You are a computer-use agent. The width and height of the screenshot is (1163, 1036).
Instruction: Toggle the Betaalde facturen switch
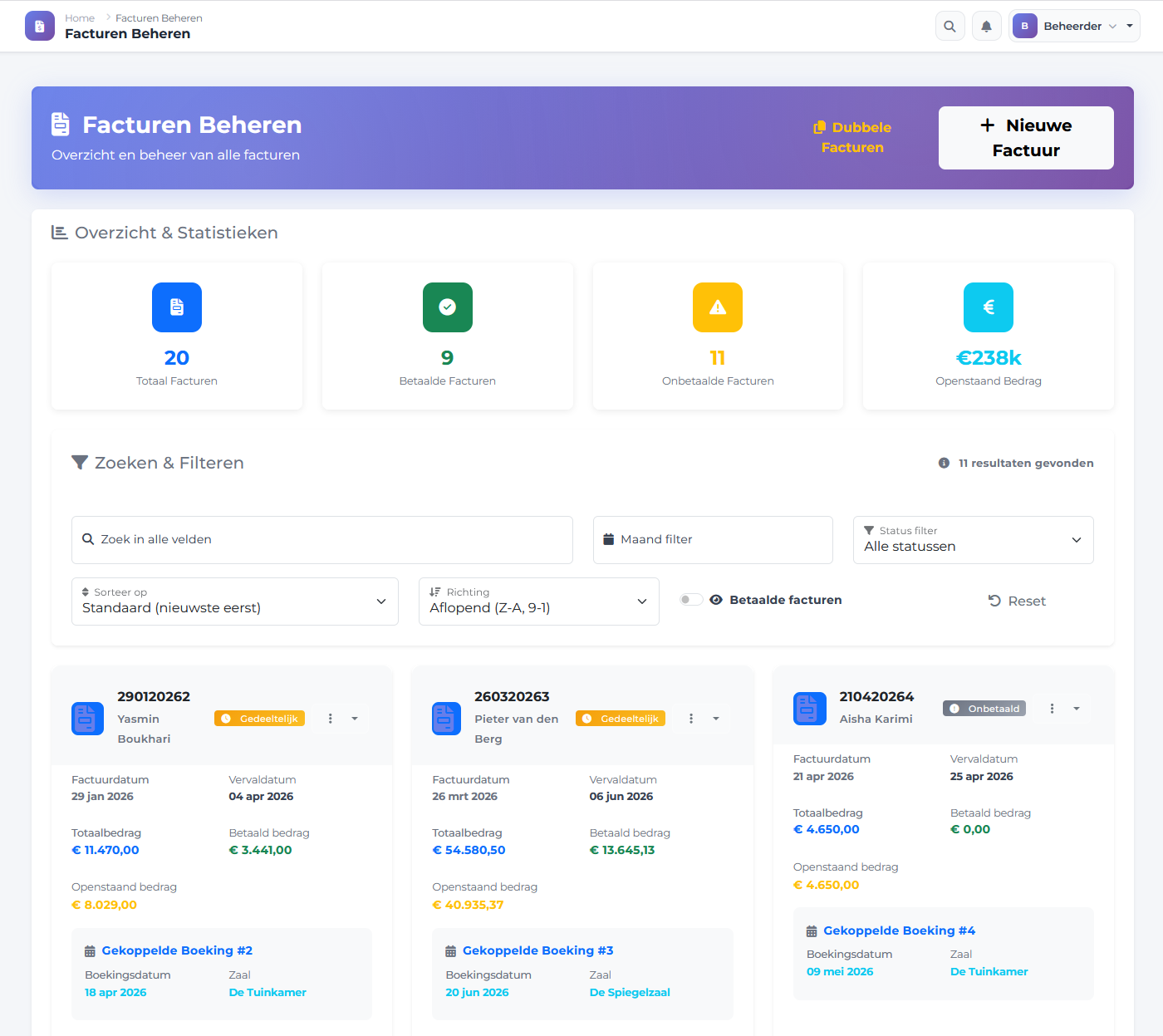[690, 600]
